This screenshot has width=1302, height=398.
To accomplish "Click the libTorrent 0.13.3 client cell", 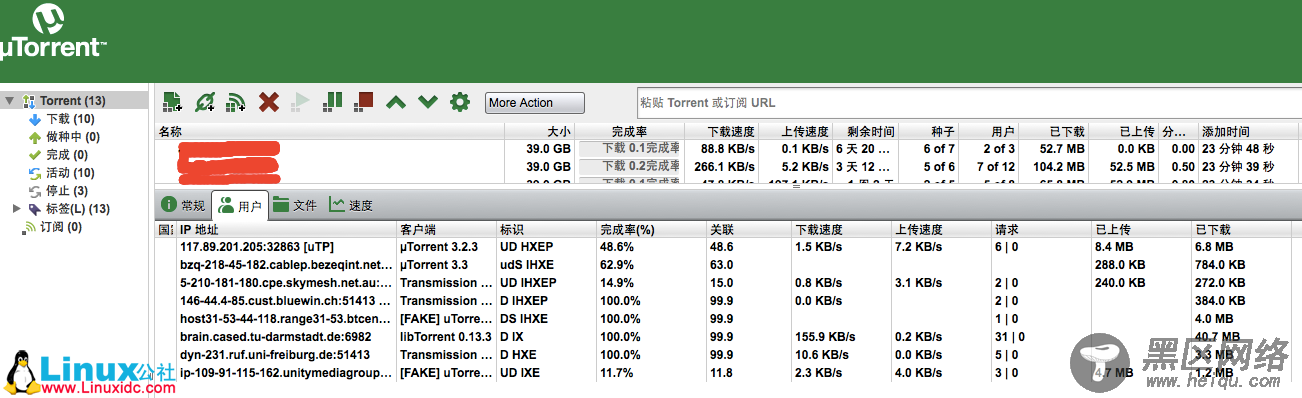I will [445, 336].
